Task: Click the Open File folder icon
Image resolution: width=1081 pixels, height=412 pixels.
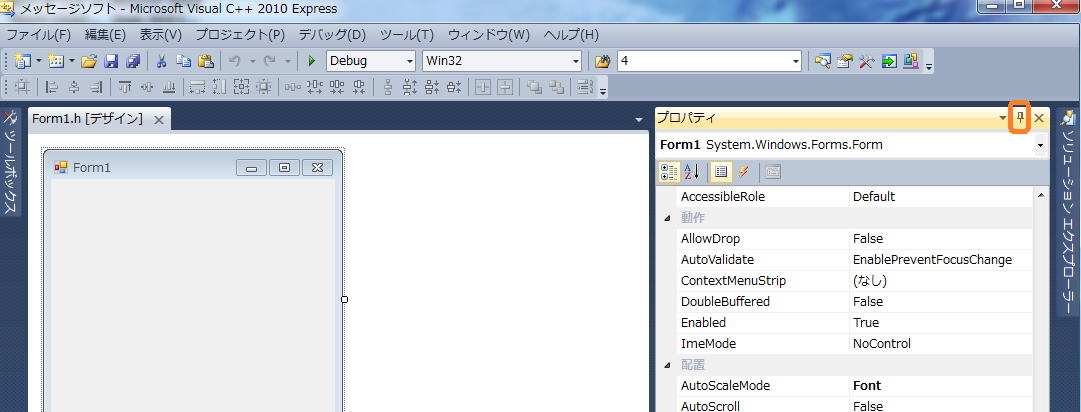Action: tap(89, 61)
